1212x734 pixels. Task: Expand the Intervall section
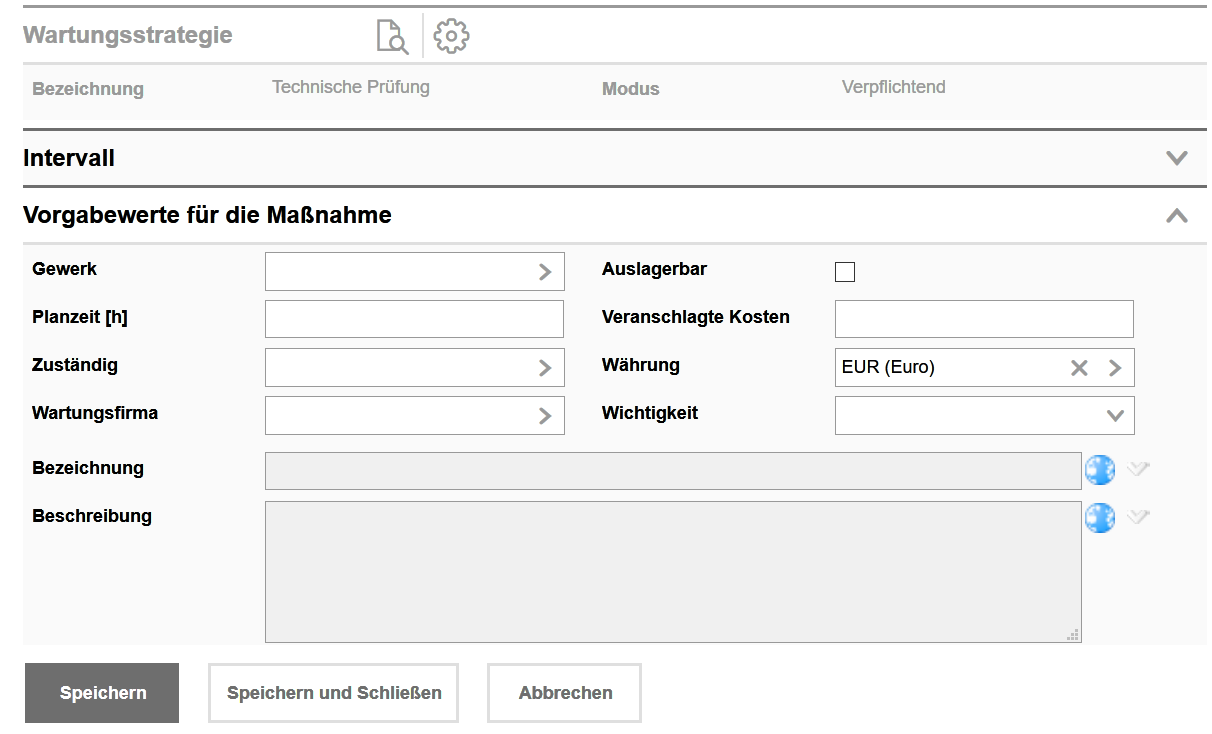[1177, 158]
